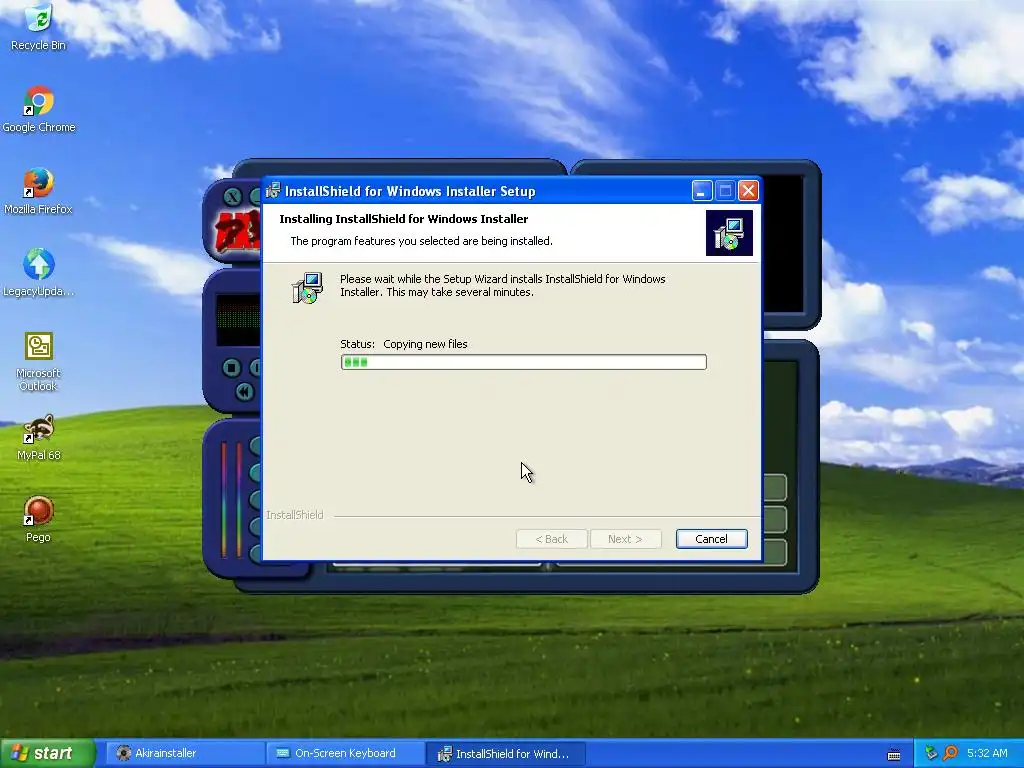This screenshot has height=768, width=1024.
Task: Click the 'Installing InstallShield for Windows Installer' heading
Action: tap(404, 219)
